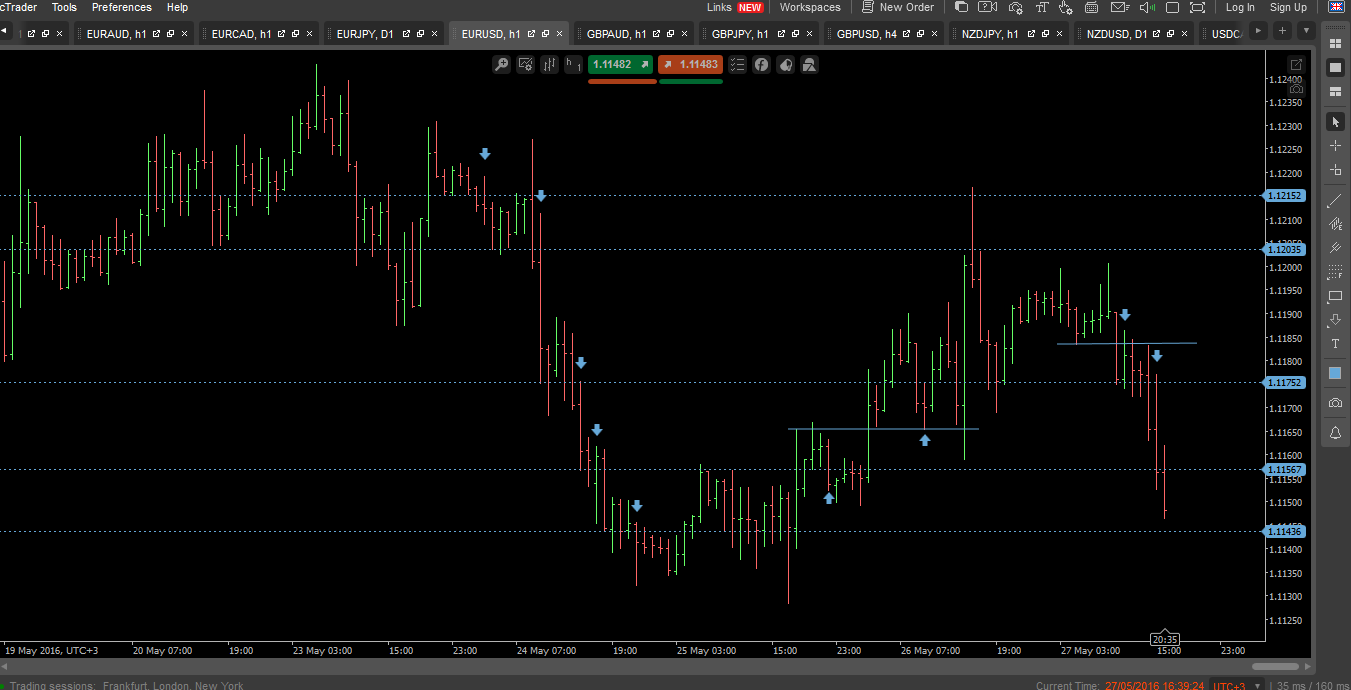Open the Preferences menu

122,7
